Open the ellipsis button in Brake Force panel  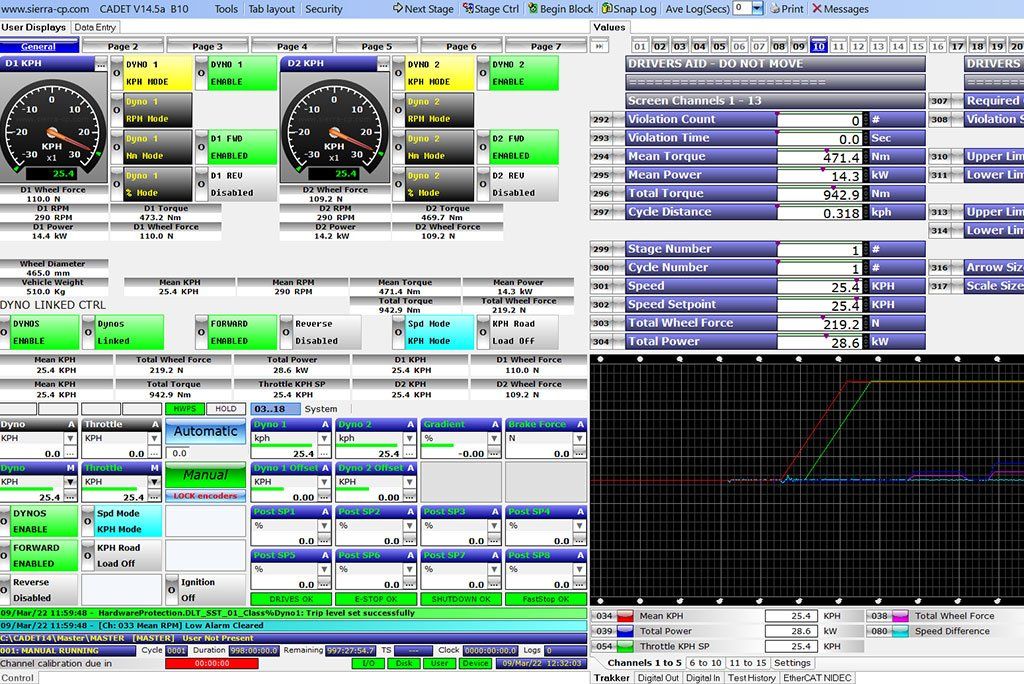click(579, 453)
